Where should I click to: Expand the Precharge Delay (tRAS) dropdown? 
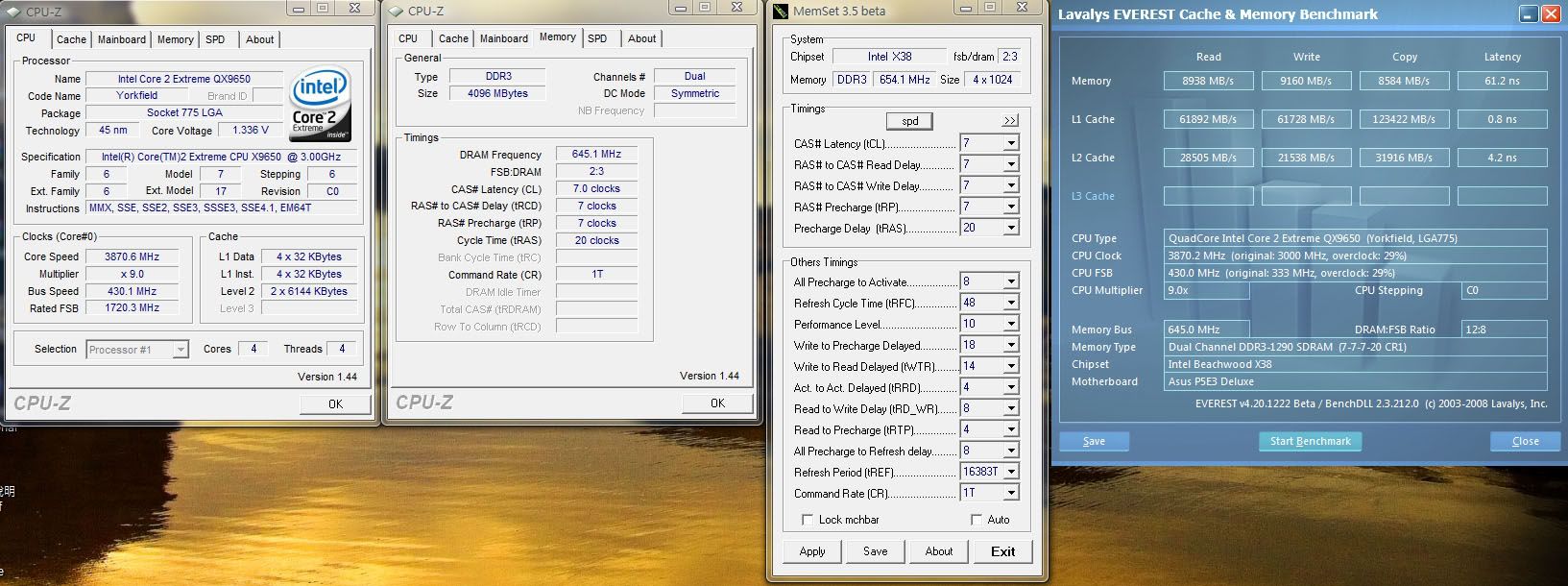pyautogui.click(x=1010, y=228)
